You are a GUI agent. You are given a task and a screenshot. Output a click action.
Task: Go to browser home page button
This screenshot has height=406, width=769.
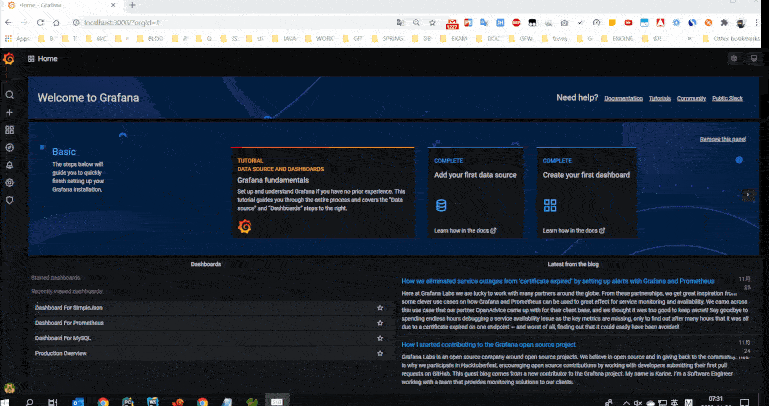56,23
